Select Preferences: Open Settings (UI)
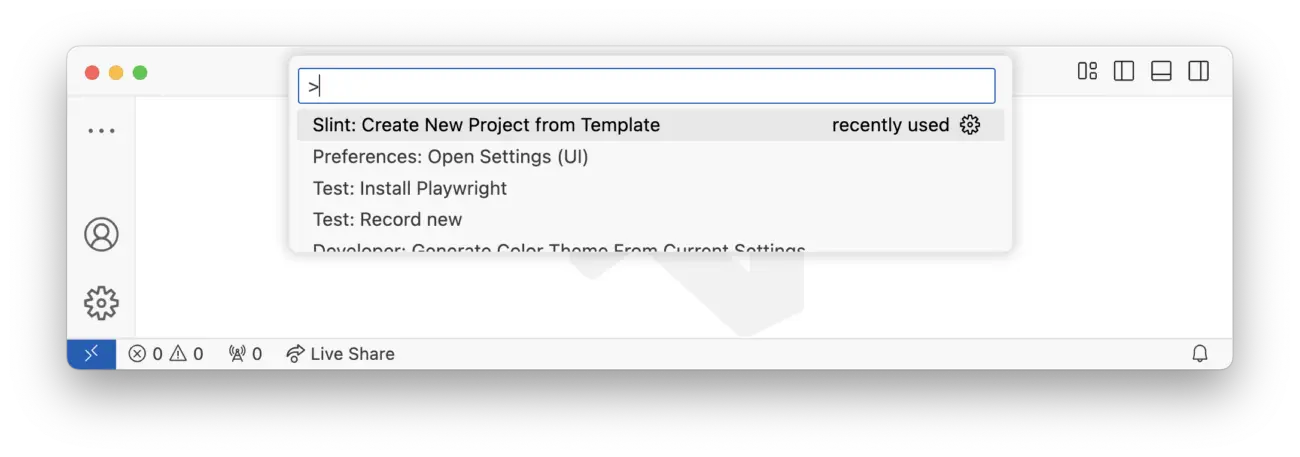This screenshot has height=457, width=1300. (x=450, y=157)
